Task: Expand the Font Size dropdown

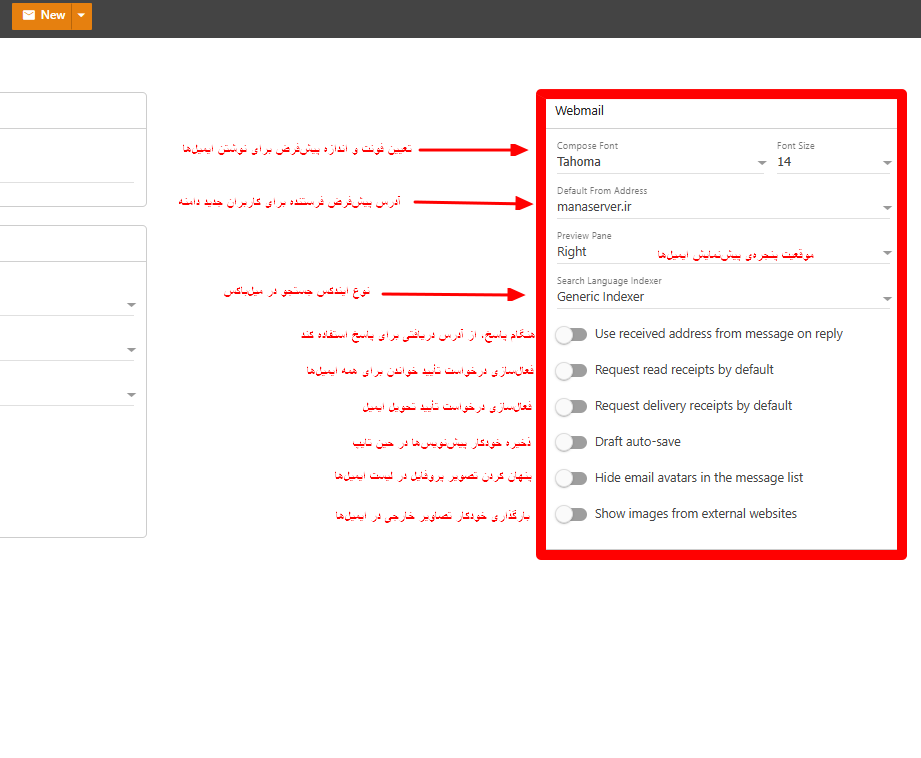Action: [x=886, y=163]
